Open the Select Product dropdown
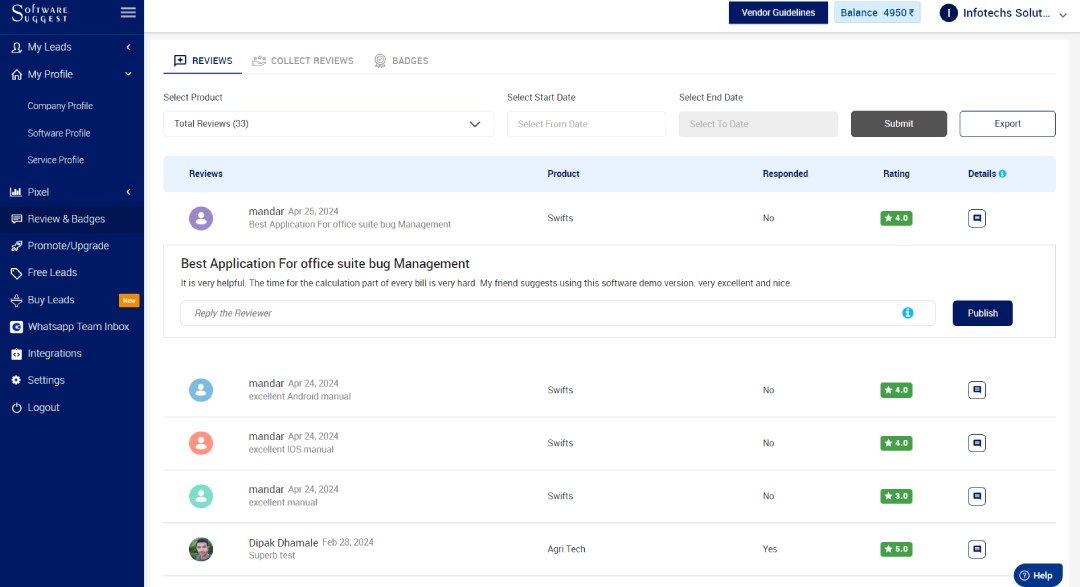The image size is (1080, 587). click(x=328, y=124)
